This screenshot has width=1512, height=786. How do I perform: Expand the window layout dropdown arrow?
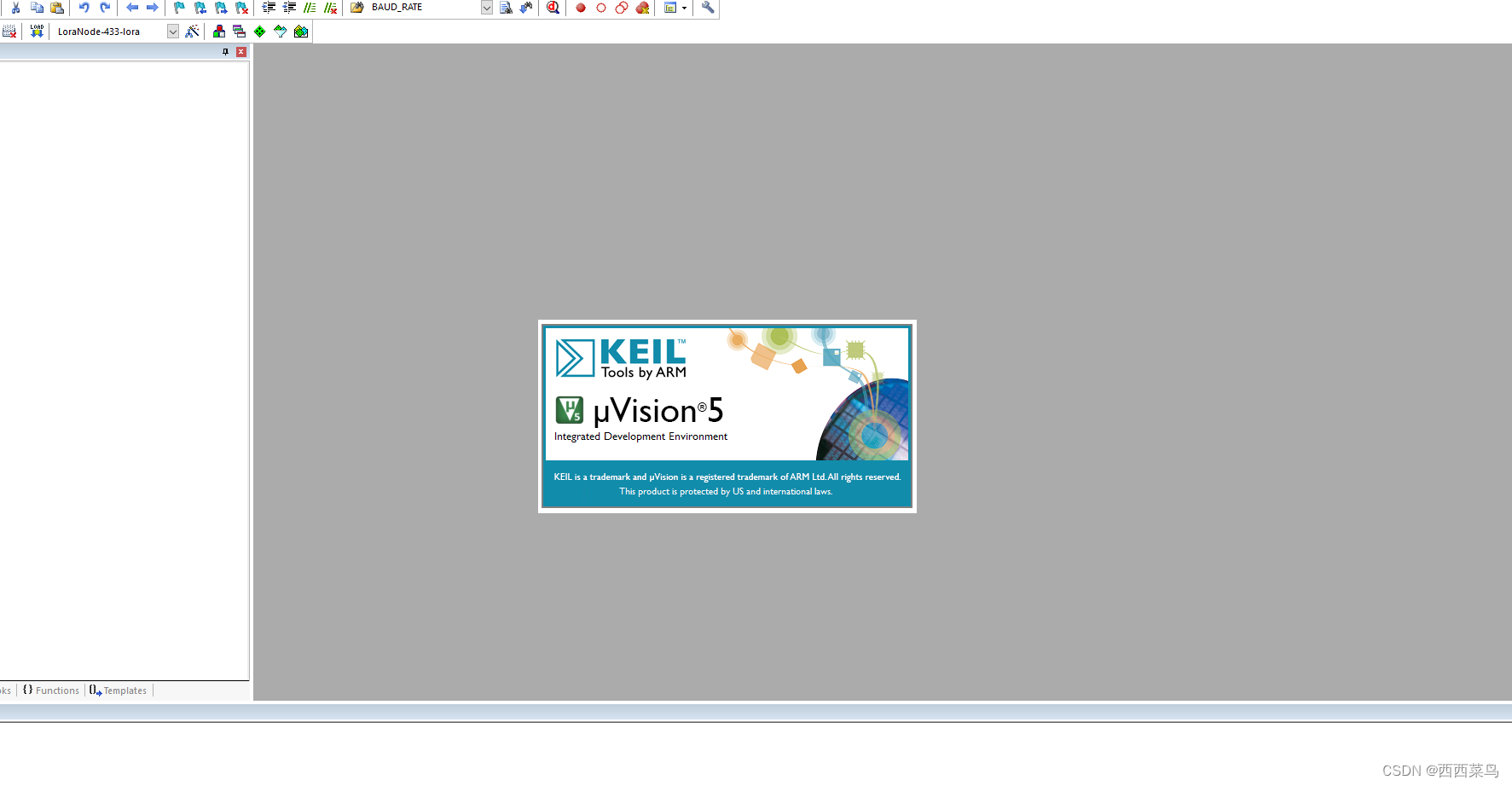tap(684, 8)
